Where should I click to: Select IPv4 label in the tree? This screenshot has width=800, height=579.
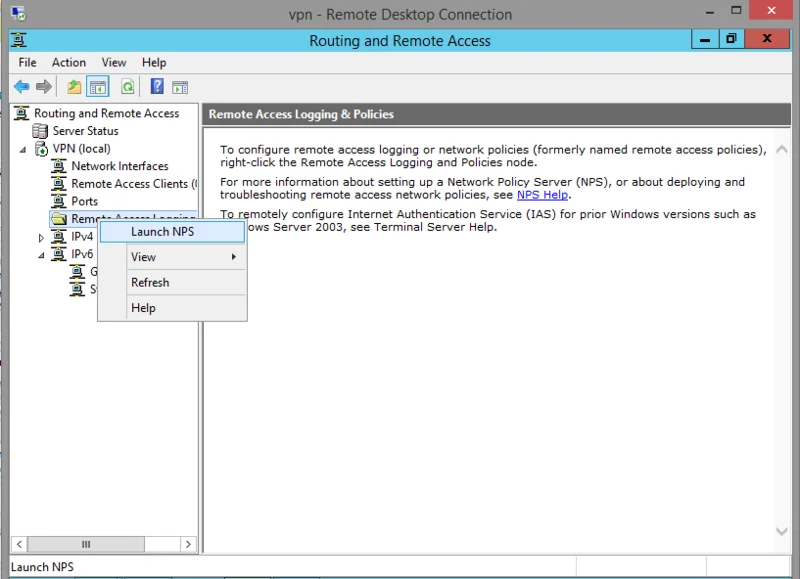click(82, 236)
